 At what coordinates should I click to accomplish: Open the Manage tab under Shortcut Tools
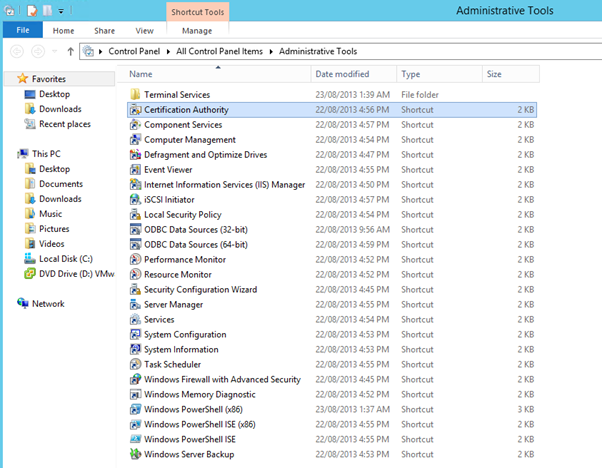click(x=196, y=31)
